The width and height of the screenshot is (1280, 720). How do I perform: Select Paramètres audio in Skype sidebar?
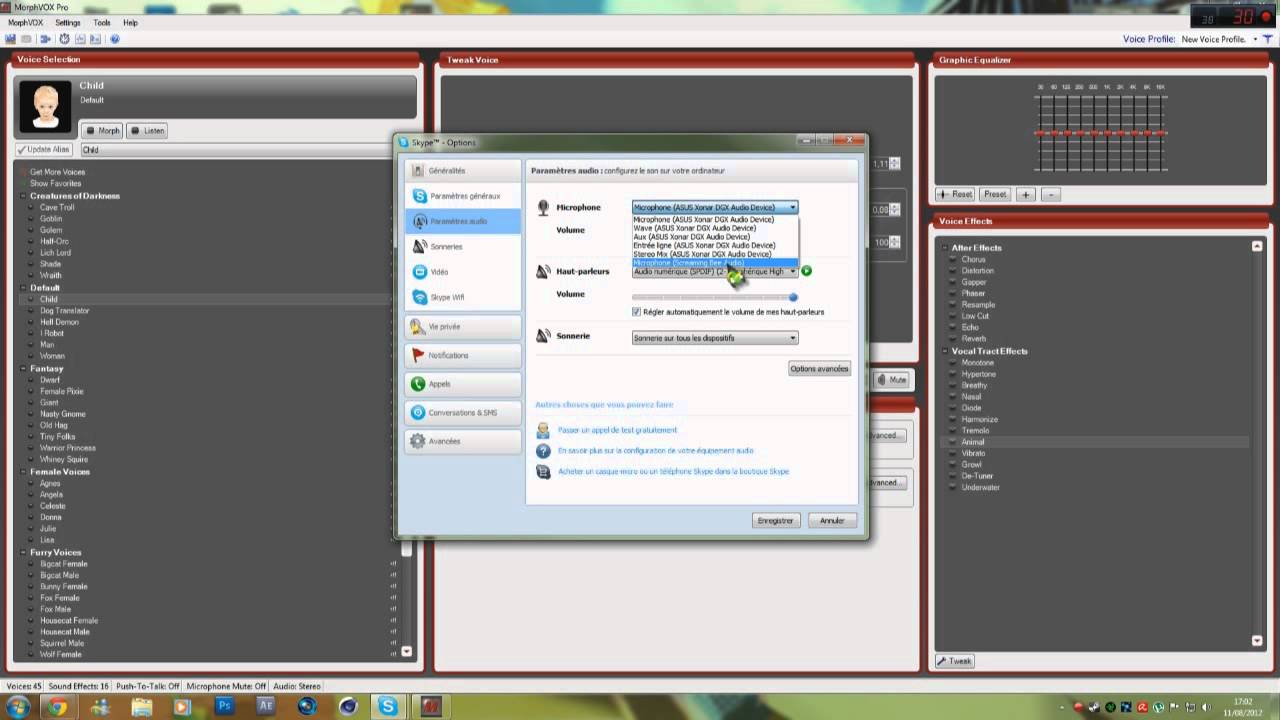pyautogui.click(x=463, y=221)
